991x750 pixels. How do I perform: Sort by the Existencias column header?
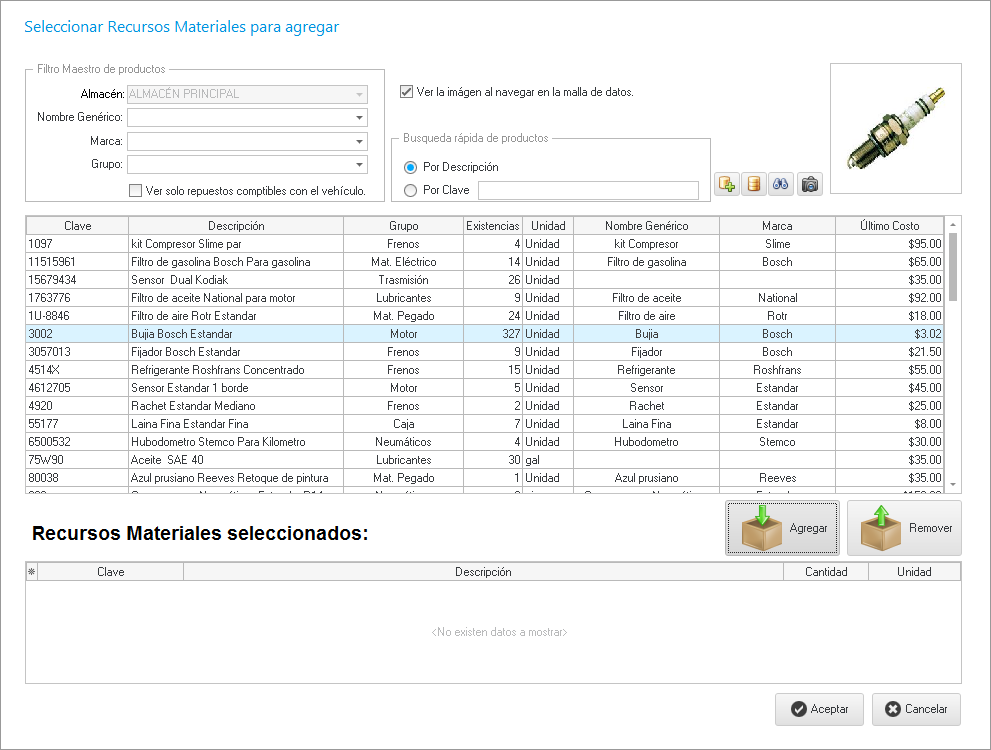point(493,226)
